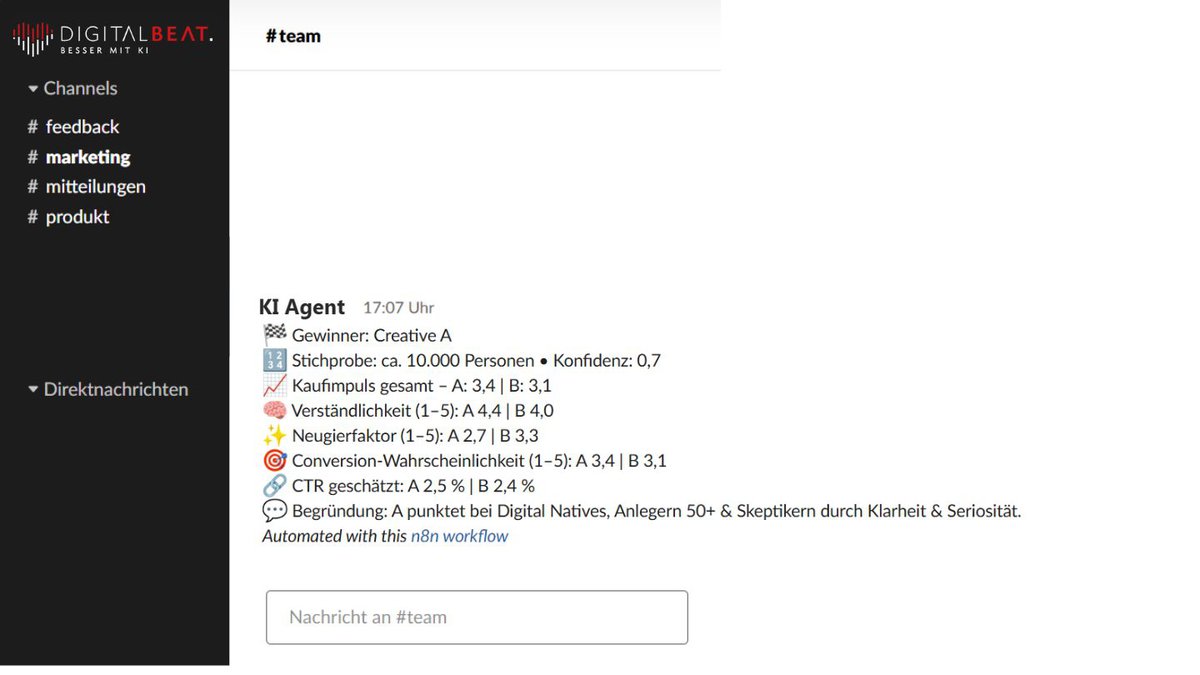The height and width of the screenshot is (675, 1200).
Task: Open the feedback channel
Action: (x=81, y=127)
